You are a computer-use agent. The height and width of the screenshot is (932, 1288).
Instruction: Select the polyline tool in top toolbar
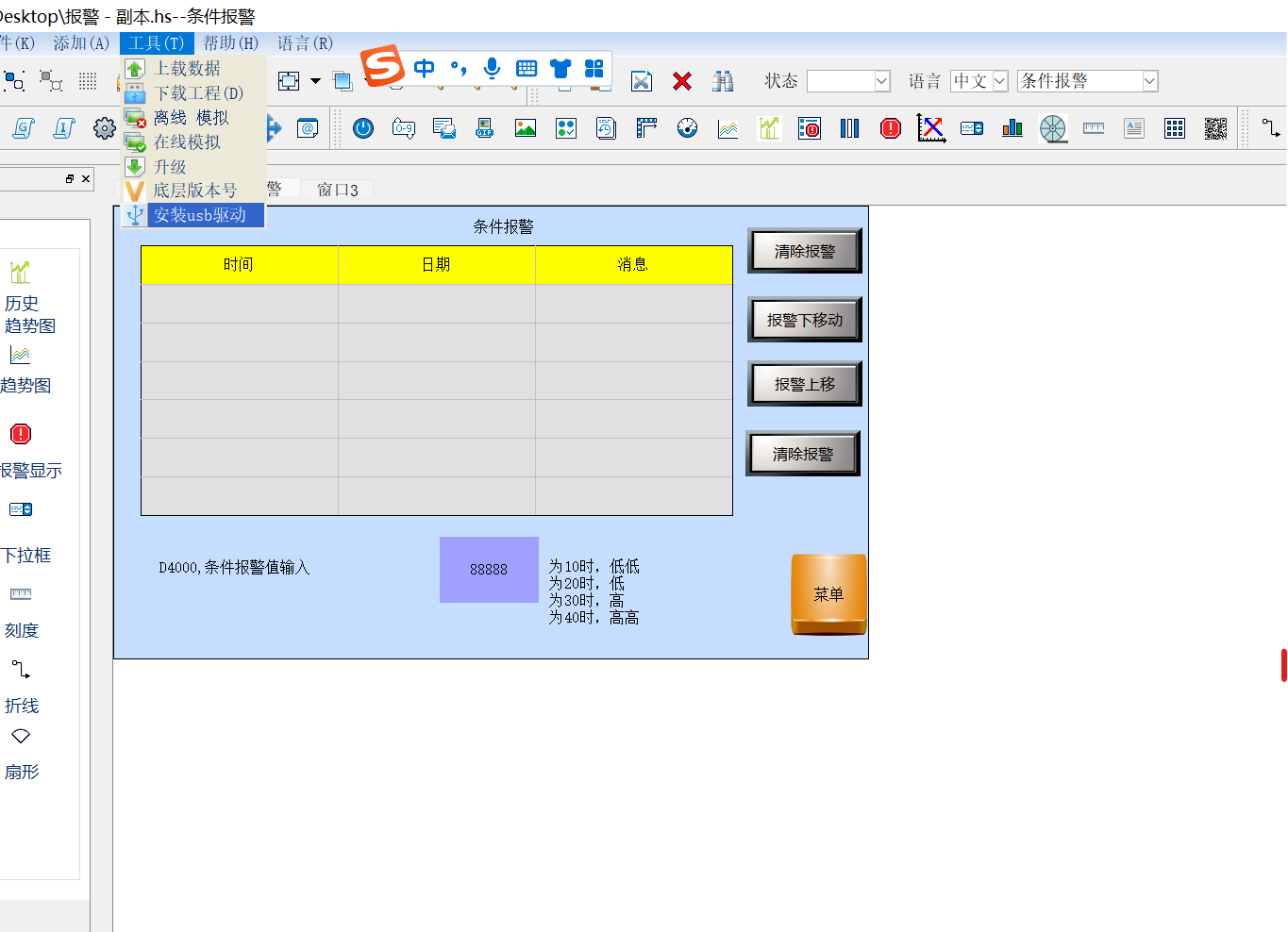1271,128
